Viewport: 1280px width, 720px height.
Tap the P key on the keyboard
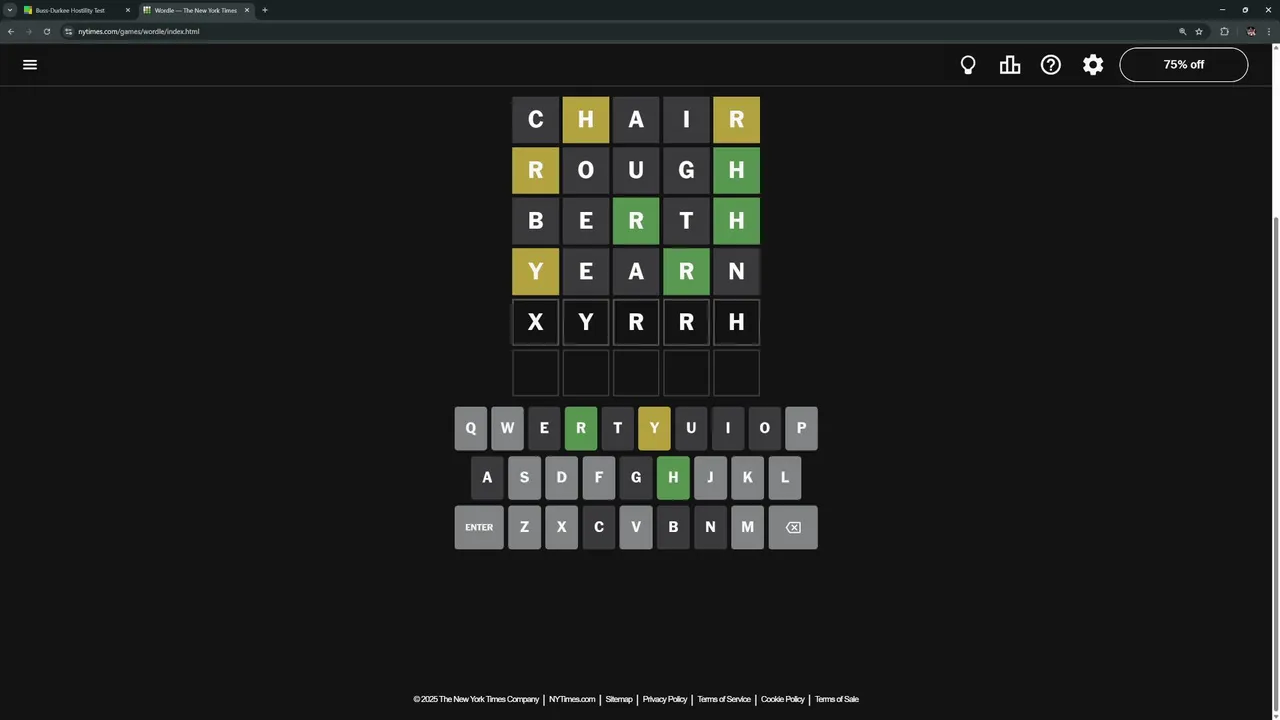click(x=801, y=428)
